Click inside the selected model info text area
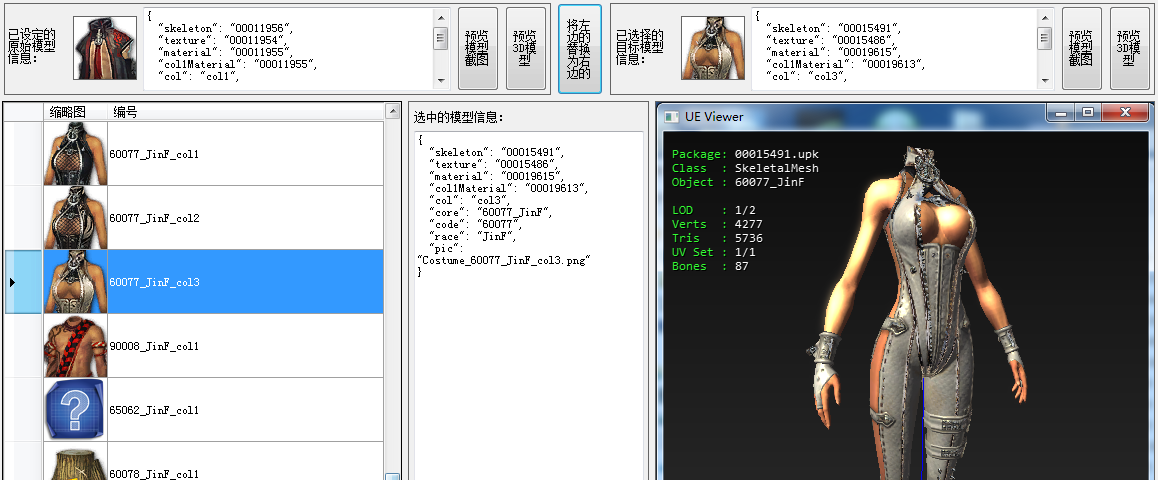The width and height of the screenshot is (1158, 480). (529, 306)
